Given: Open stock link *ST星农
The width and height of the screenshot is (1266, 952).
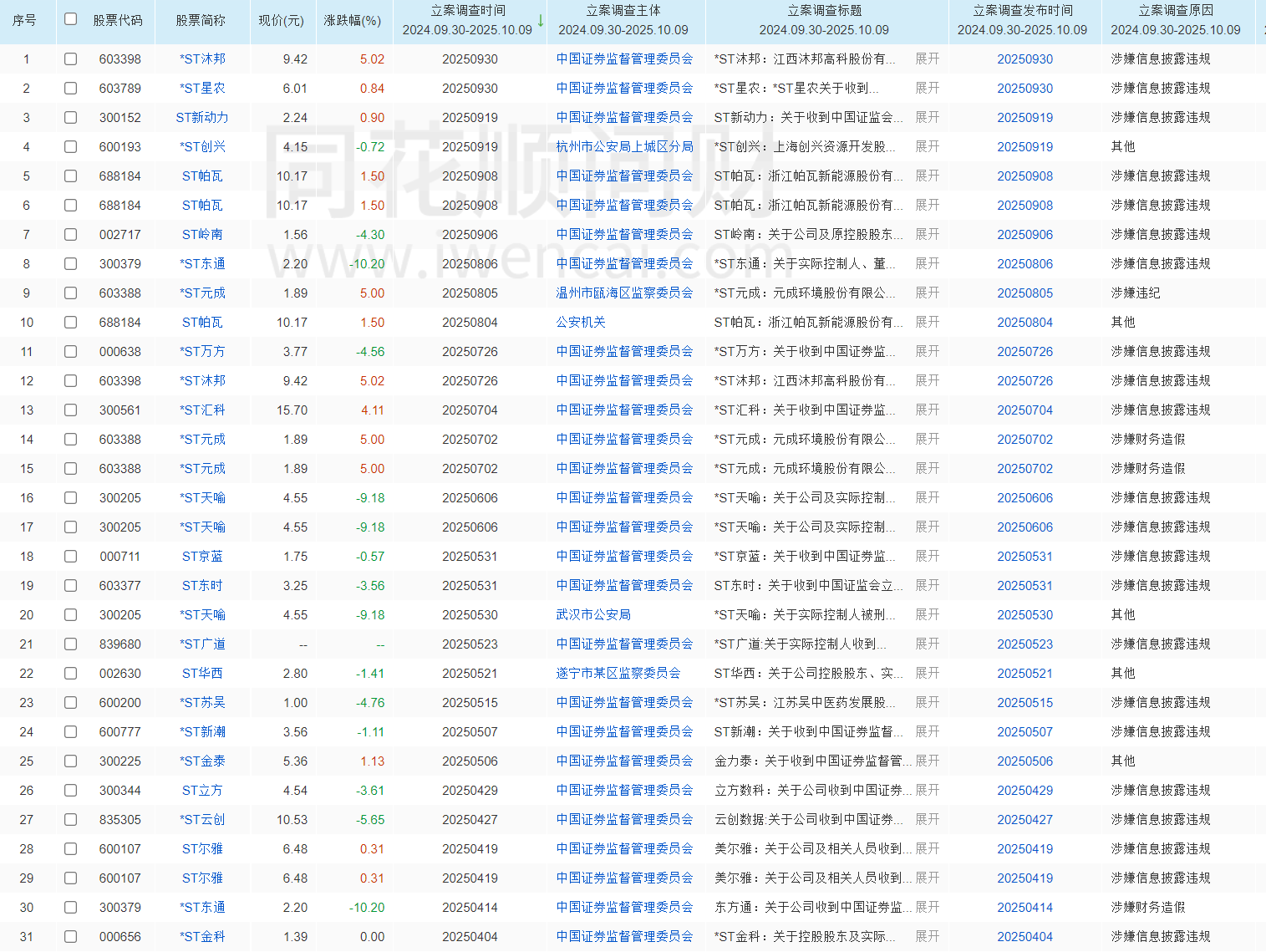Looking at the screenshot, I should pos(202,89).
